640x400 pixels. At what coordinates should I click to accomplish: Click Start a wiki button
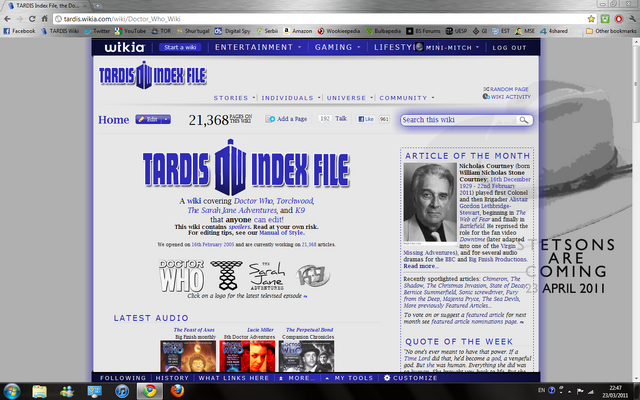tap(180, 47)
